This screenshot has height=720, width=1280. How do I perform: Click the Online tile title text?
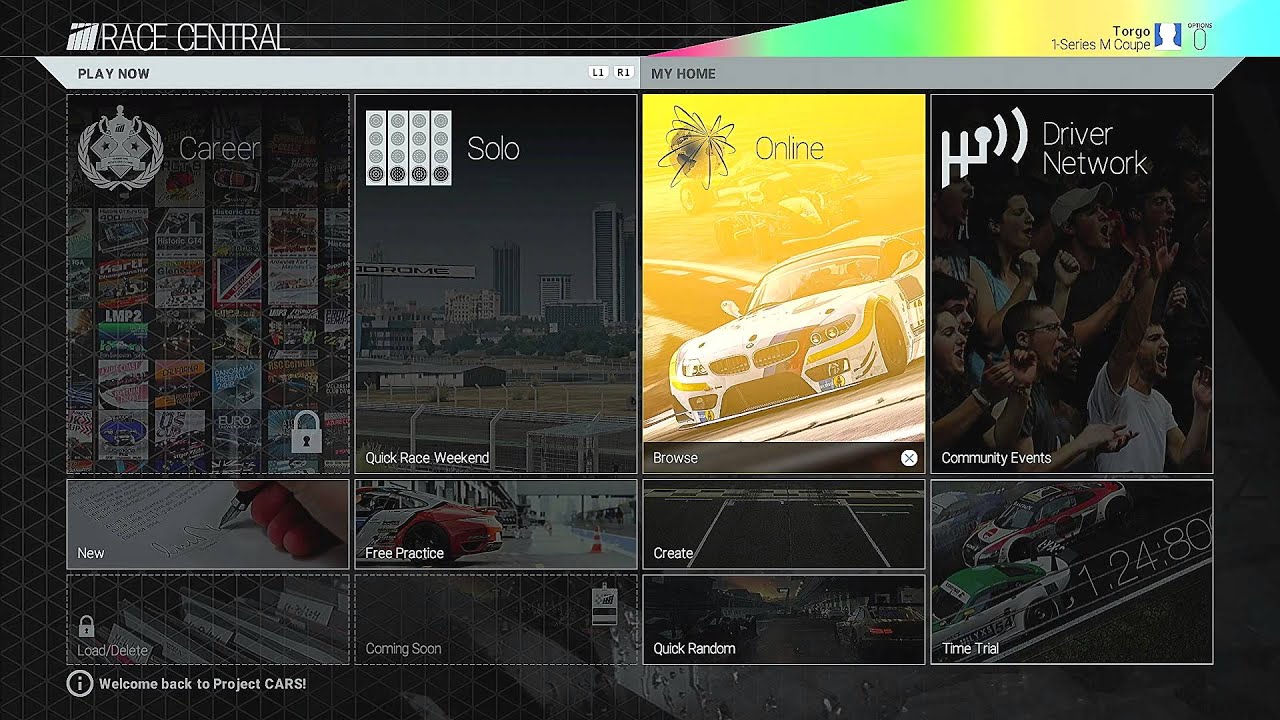(x=789, y=148)
